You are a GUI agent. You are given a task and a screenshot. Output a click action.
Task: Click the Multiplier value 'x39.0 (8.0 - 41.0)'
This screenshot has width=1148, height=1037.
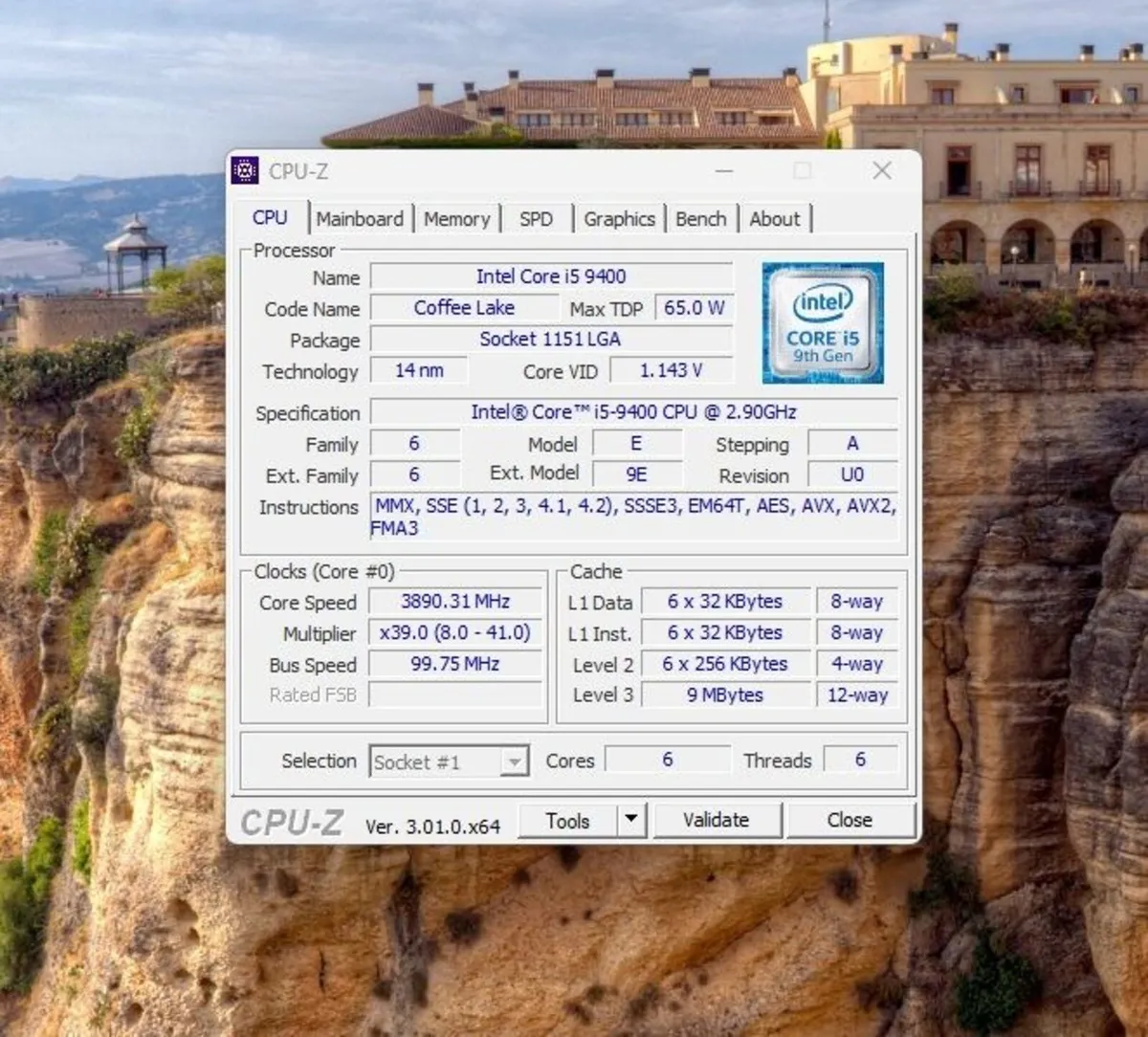[455, 633]
